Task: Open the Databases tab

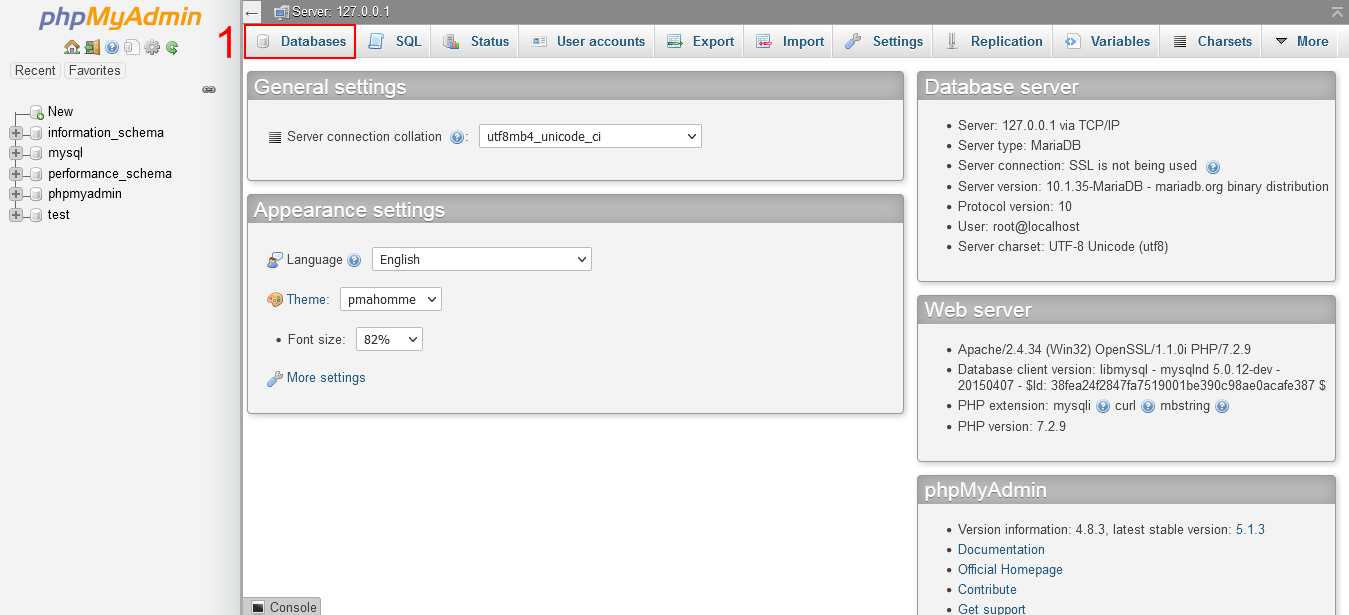Action: [x=301, y=41]
